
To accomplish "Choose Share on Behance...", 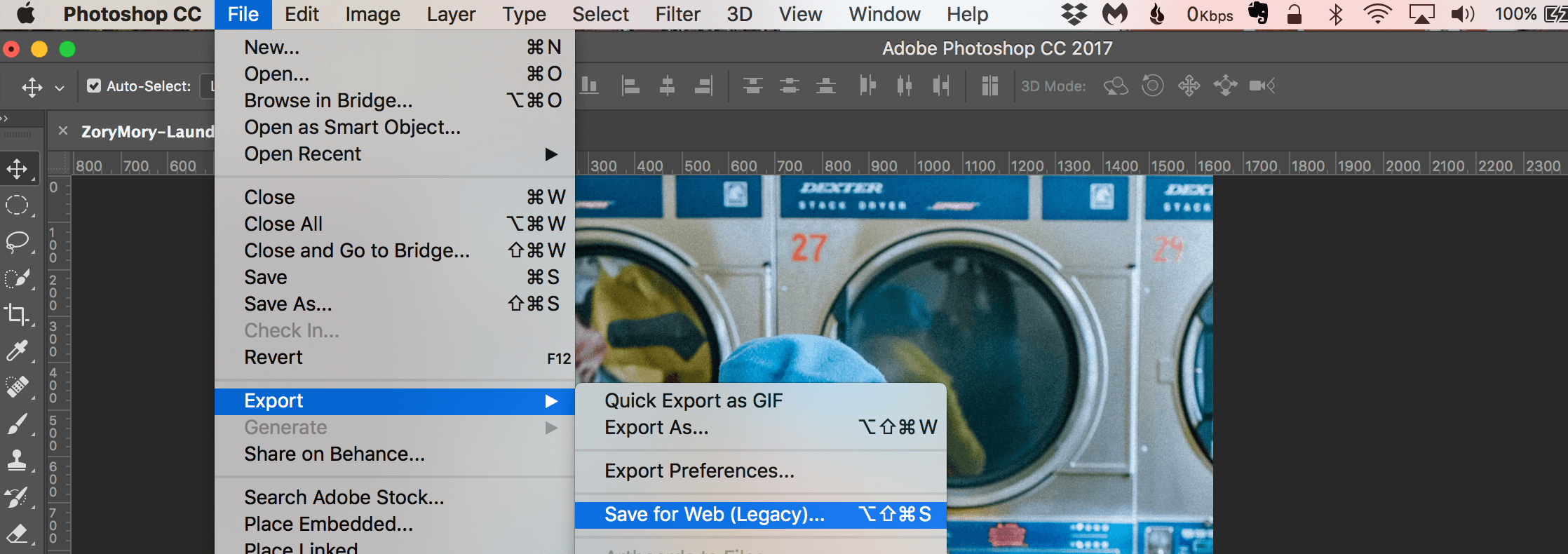I will click(x=395, y=454).
